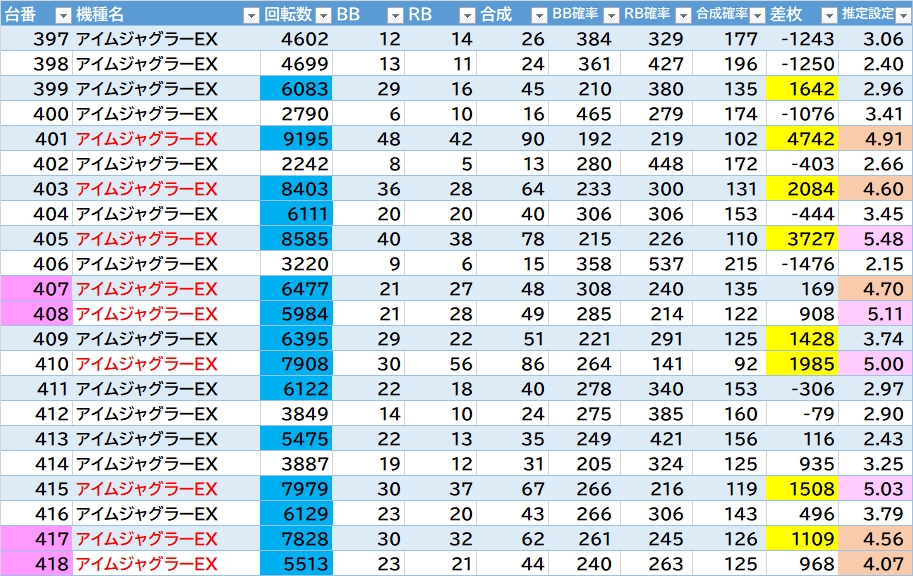Screen dimensions: 913x576
Task: Select RB probability cell 141
Action: 656,363
